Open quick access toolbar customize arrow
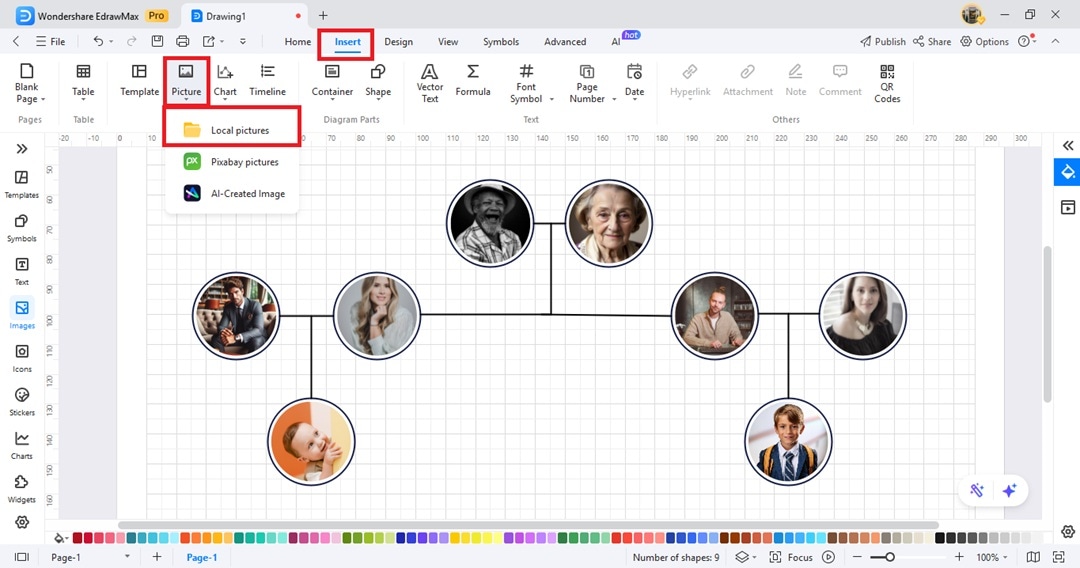Screen dimensions: 1080x568 coord(242,41)
